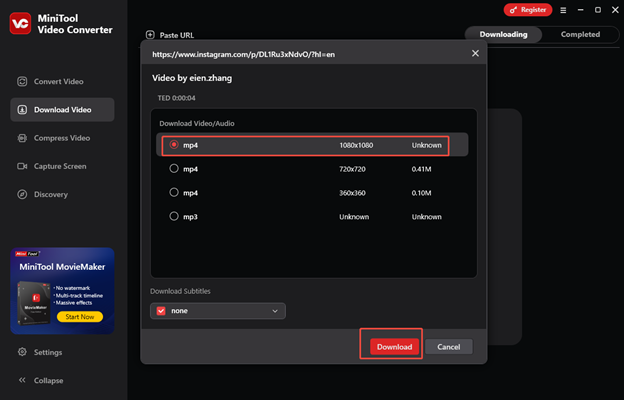Click the Convert Video sidebar icon
The image size is (624, 400).
click(x=22, y=82)
